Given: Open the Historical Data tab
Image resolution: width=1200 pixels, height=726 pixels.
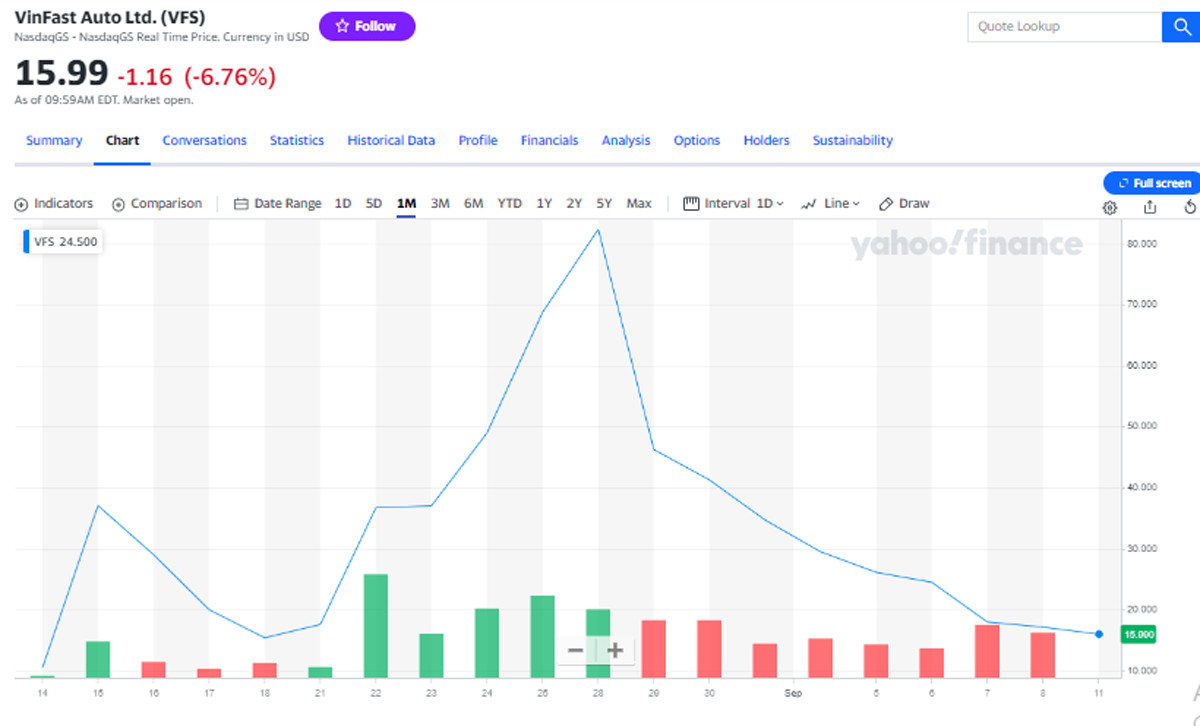Looking at the screenshot, I should tap(391, 141).
